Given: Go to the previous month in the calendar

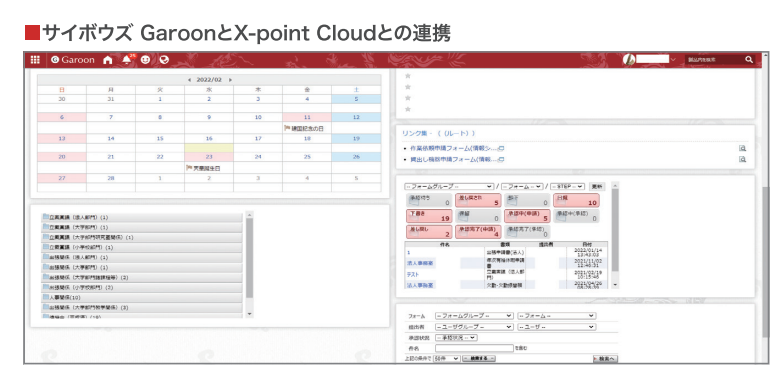Looking at the screenshot, I should pyautogui.click(x=189, y=80).
